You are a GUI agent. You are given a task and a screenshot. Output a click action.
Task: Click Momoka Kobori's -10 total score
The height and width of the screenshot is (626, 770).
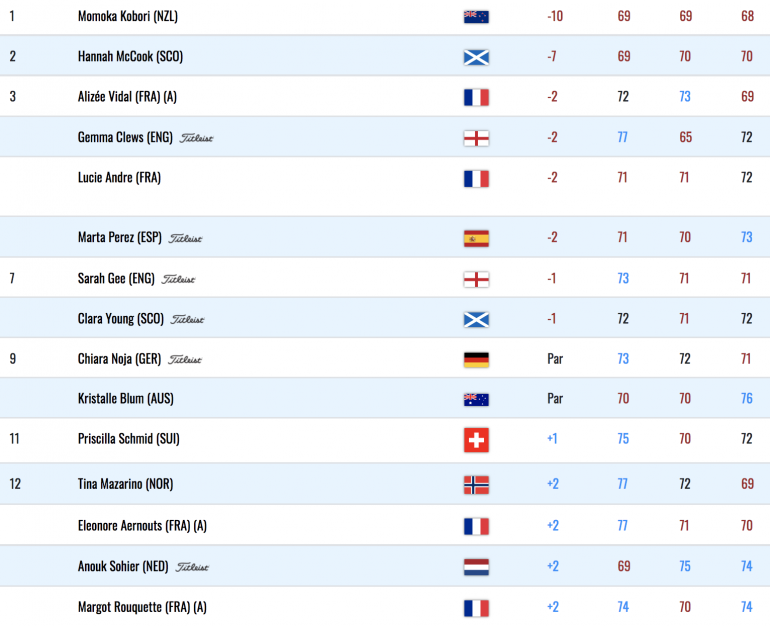(x=555, y=16)
